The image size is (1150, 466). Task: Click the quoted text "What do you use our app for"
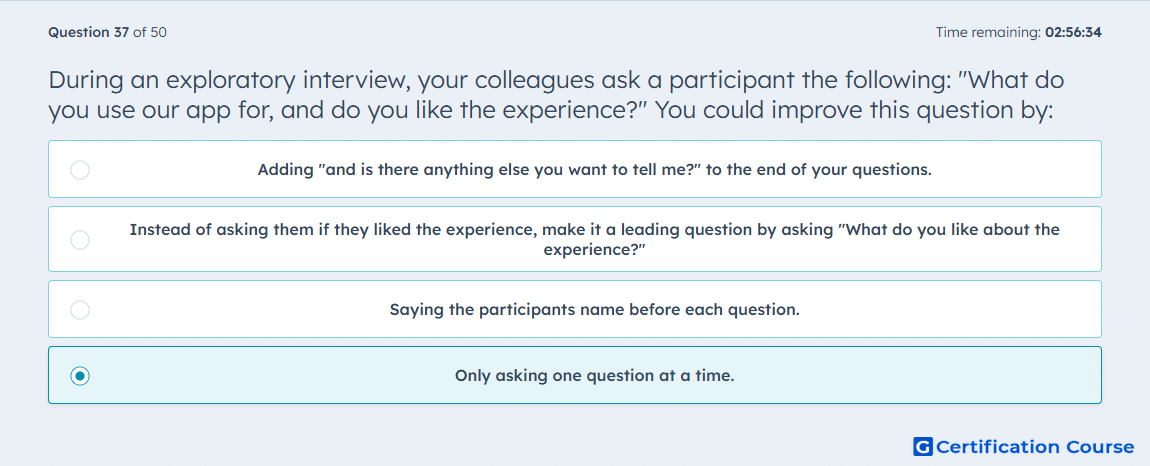click(x=558, y=95)
